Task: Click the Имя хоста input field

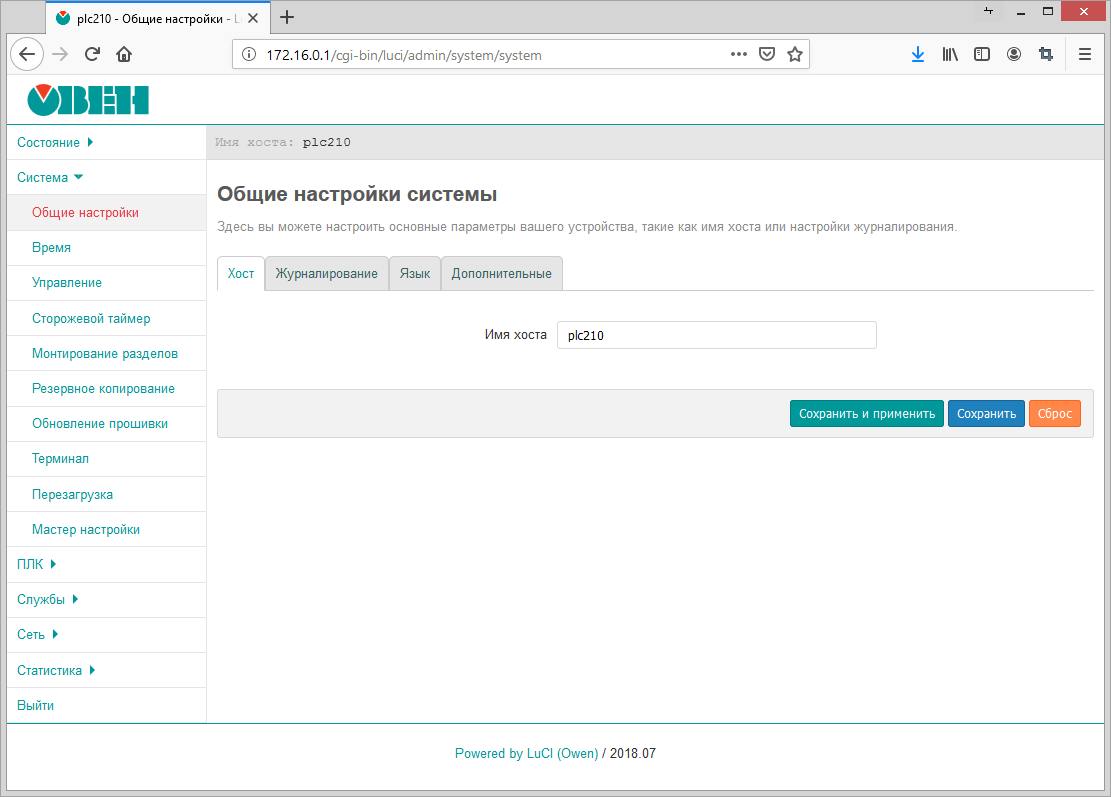Action: 716,336
